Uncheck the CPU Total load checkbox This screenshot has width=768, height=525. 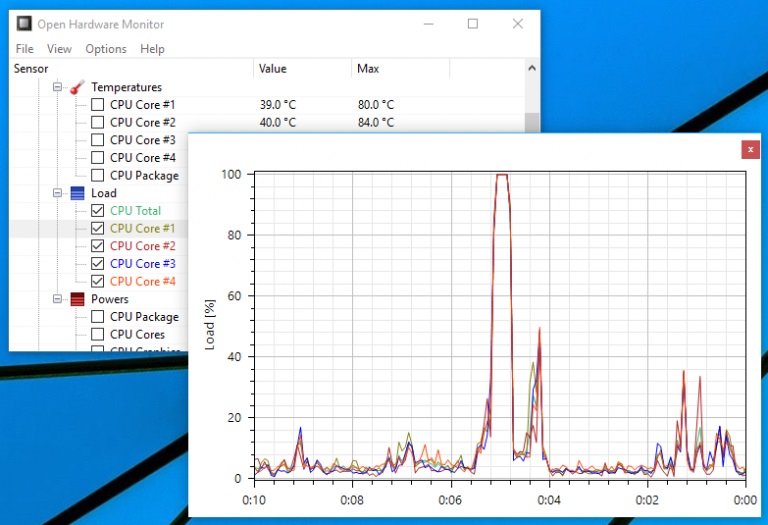tap(97, 211)
